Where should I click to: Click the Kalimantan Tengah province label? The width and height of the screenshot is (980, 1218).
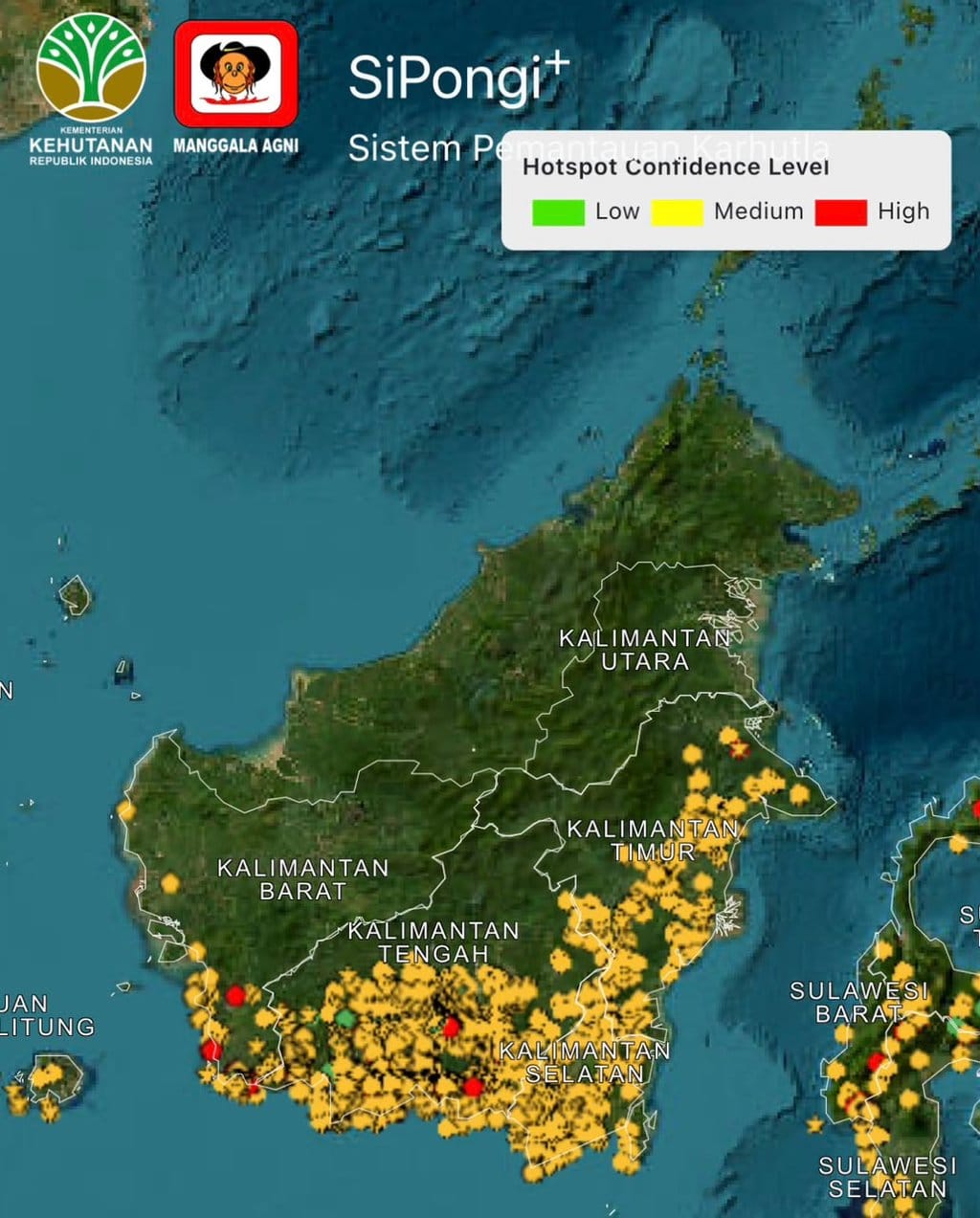[x=434, y=942]
